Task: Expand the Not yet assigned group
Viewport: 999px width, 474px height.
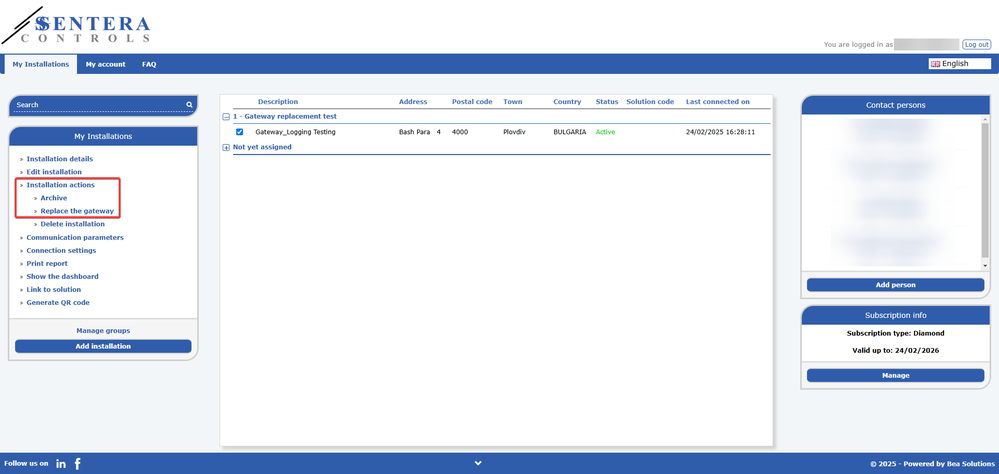Action: (x=226, y=148)
